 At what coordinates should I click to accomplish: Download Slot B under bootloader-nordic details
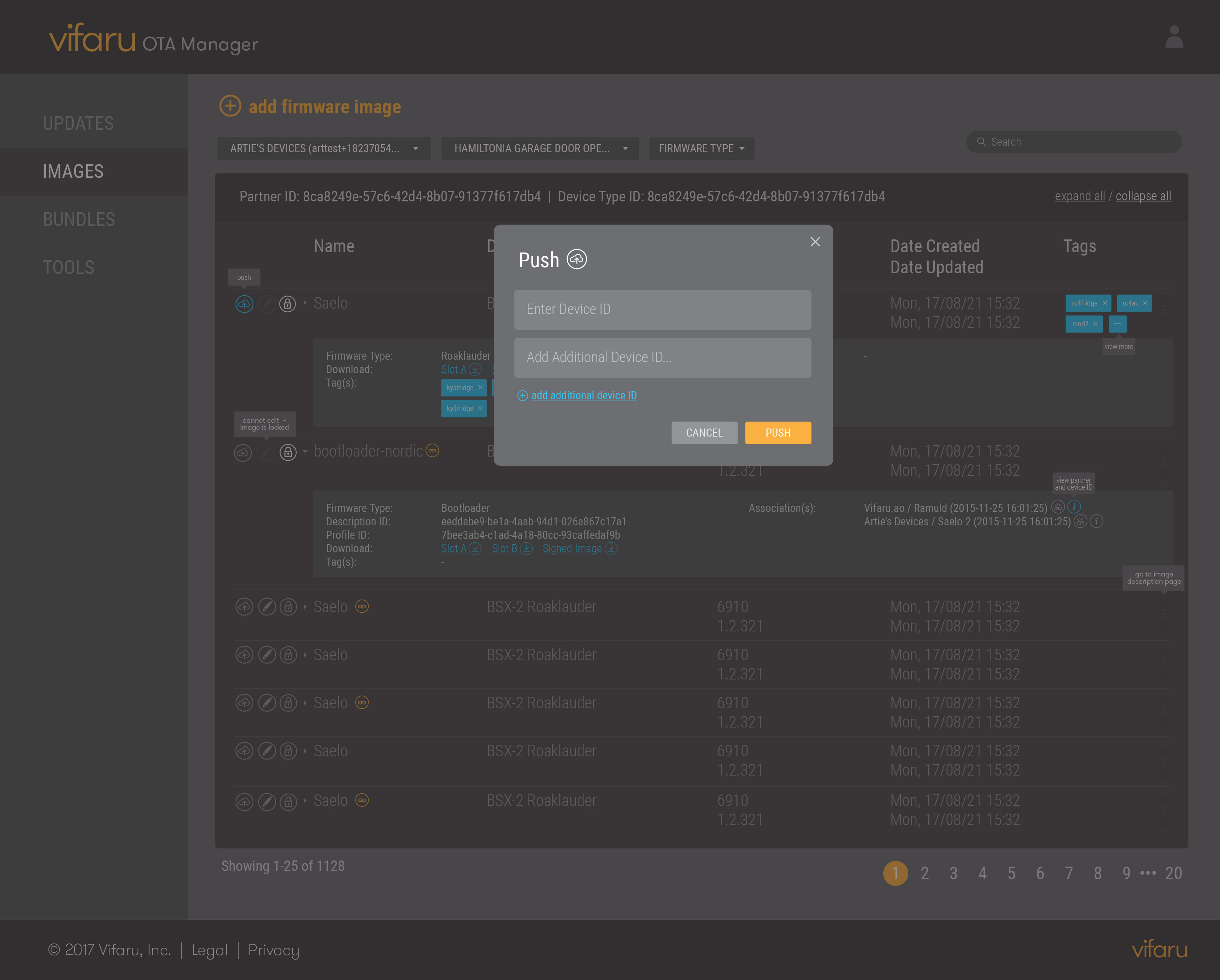click(512, 548)
